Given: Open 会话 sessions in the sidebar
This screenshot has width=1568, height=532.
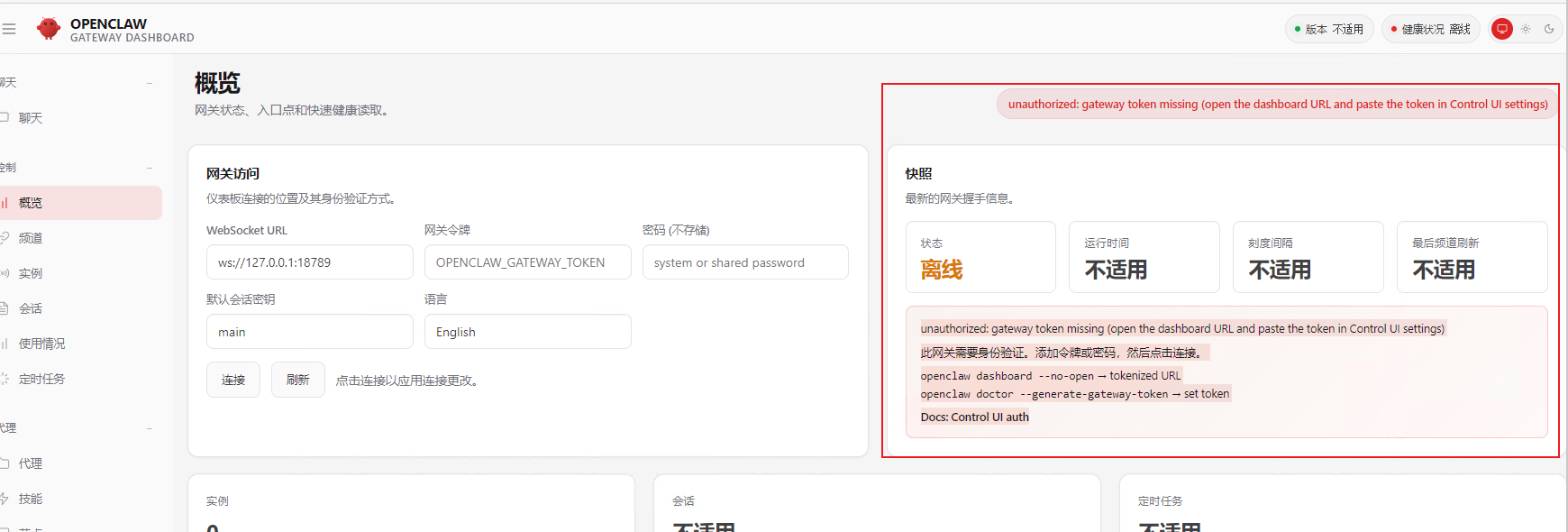Looking at the screenshot, I should [x=81, y=308].
